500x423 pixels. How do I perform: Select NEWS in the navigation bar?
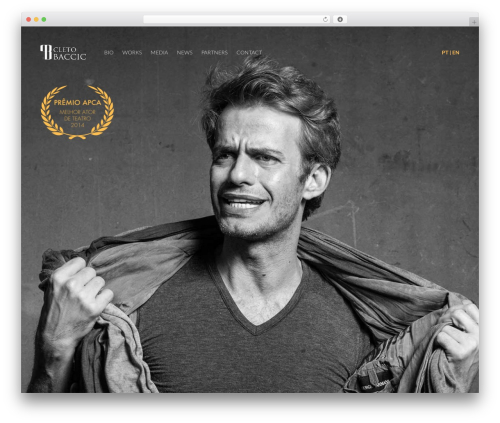point(185,53)
